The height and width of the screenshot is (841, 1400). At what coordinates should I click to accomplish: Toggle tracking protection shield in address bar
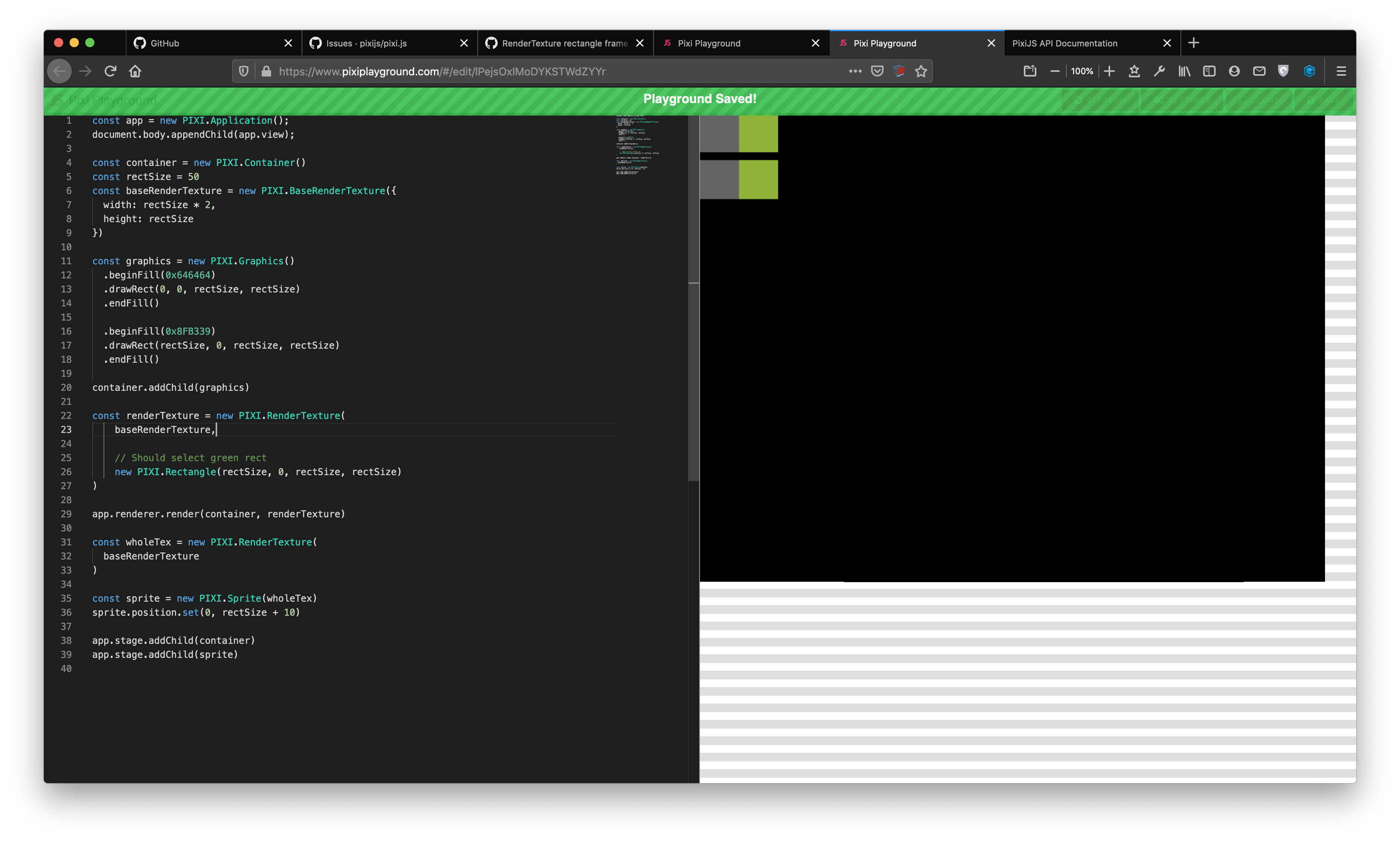[x=243, y=71]
